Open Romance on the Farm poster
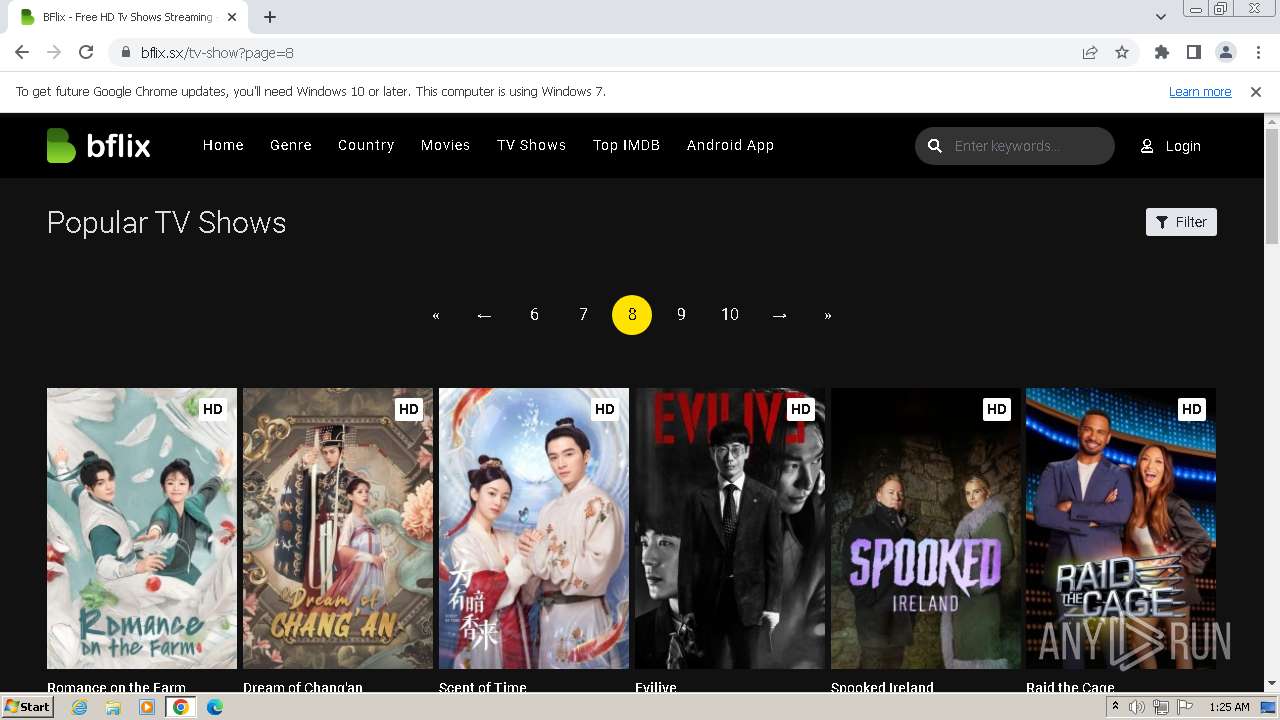This screenshot has height=720, width=1280. point(142,528)
